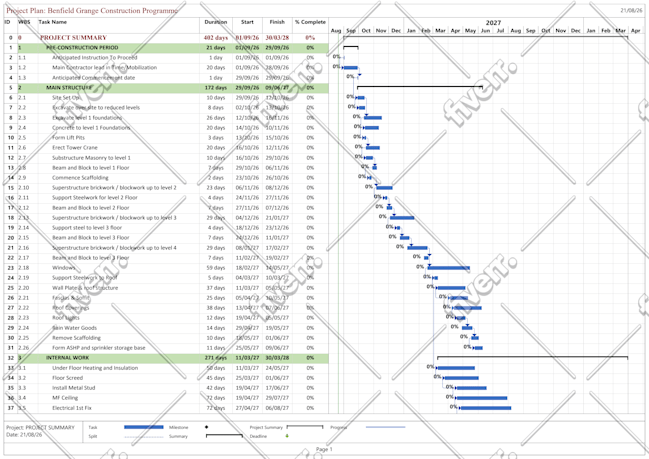Click task 'Rain Water Goods'
Viewport: 649px width, 459px height.
[x=75, y=328]
